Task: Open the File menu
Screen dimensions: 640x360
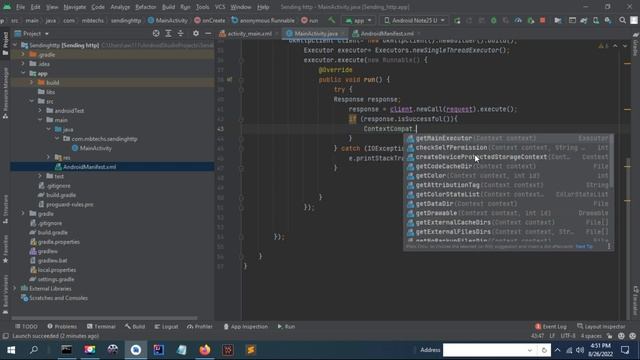Action: 20,7
